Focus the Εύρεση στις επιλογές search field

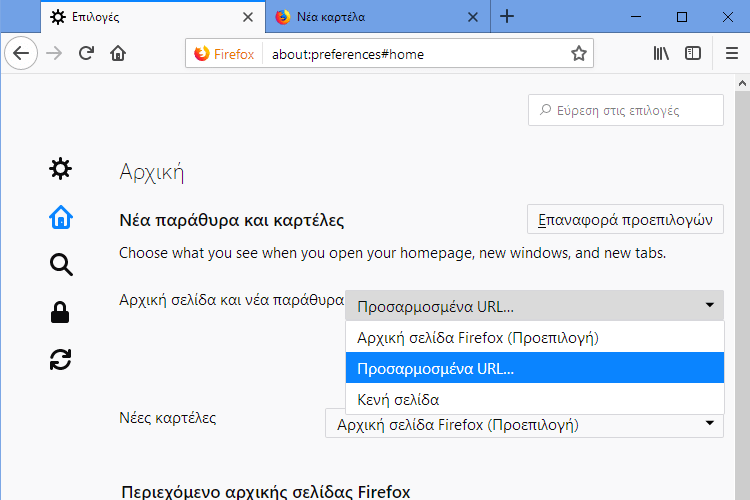coord(626,110)
